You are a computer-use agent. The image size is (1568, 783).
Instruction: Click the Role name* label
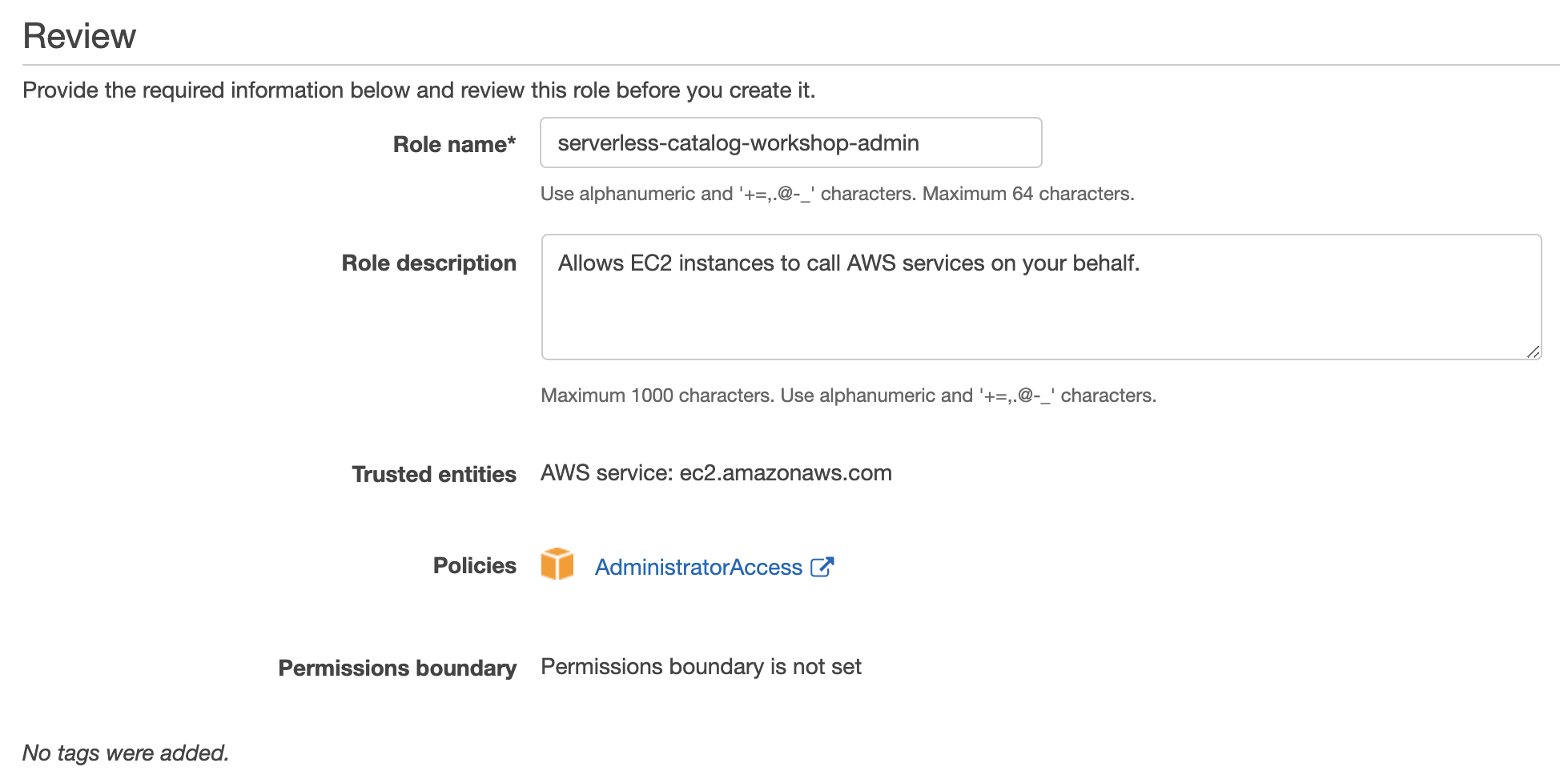[454, 144]
